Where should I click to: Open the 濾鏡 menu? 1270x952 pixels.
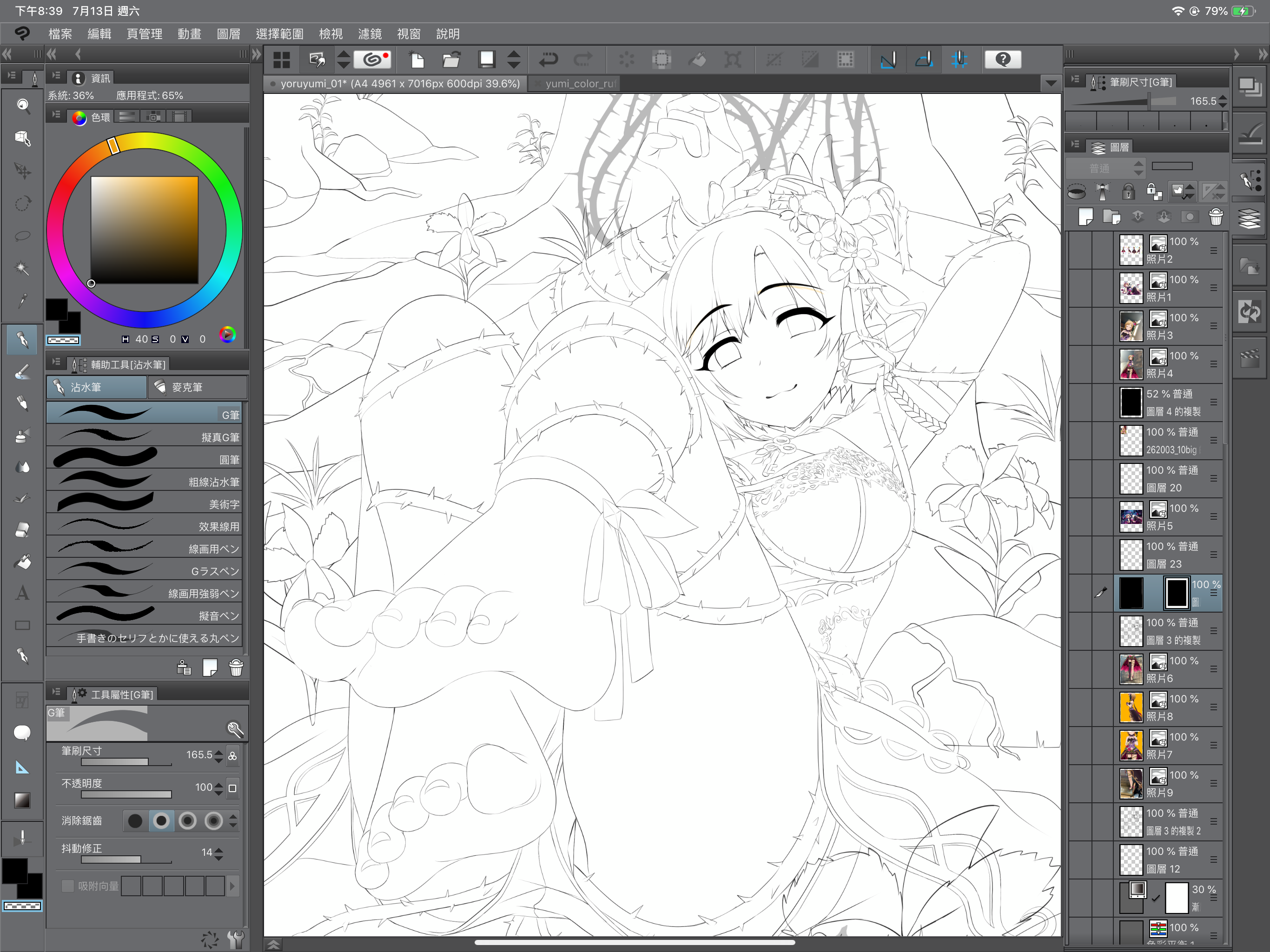(x=370, y=34)
